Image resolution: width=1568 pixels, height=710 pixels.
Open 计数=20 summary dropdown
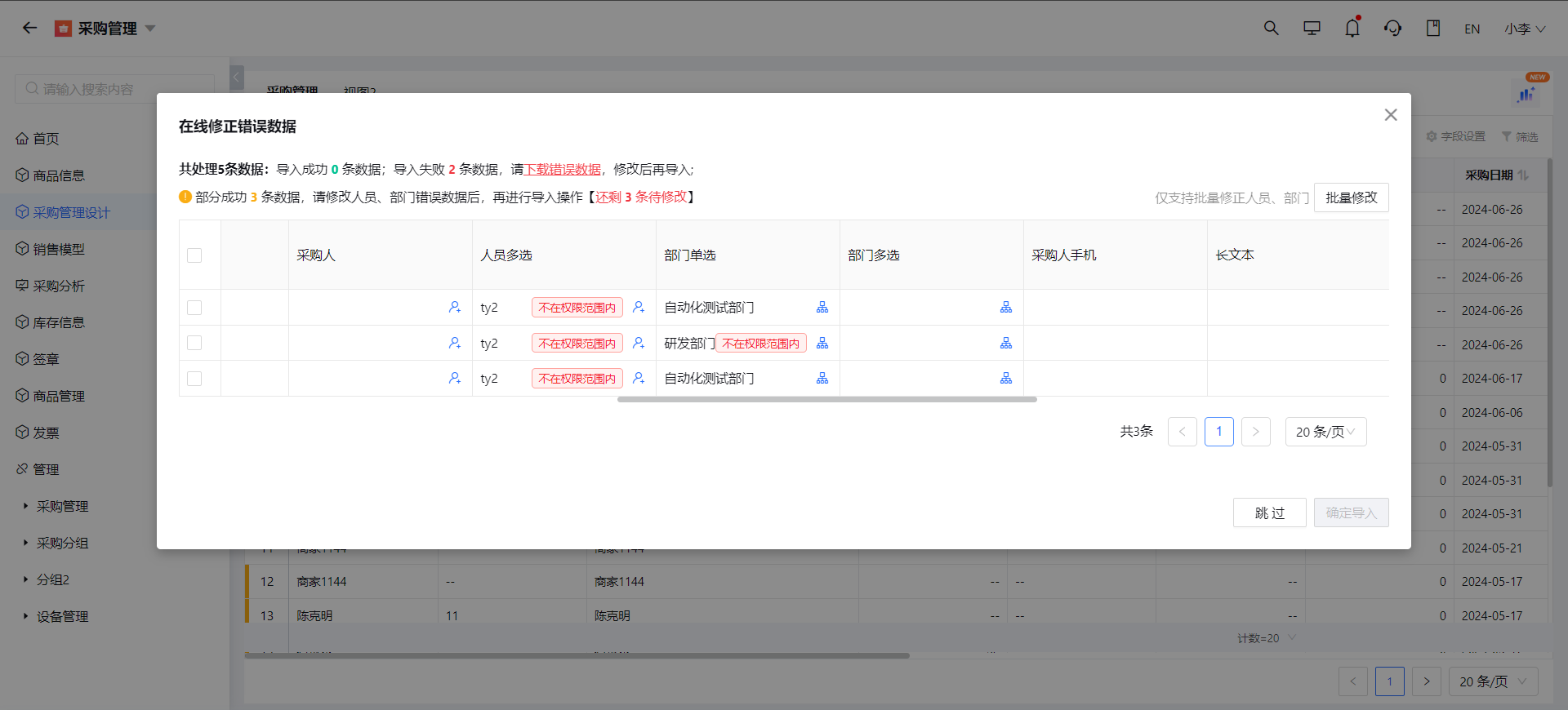tap(1267, 638)
